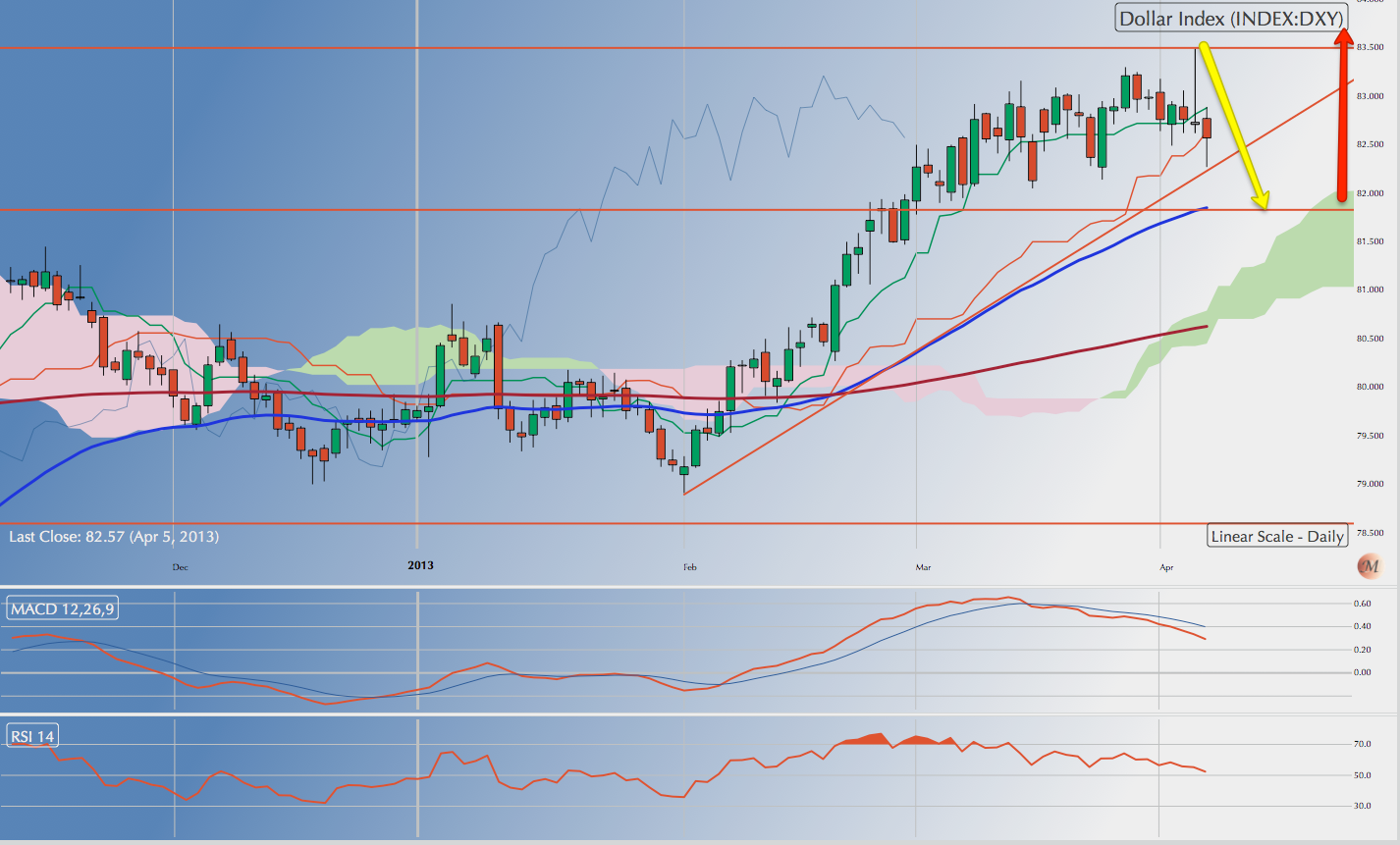Click the 79.000 price axis value
This screenshot has width=1400, height=845.
tap(1370, 484)
